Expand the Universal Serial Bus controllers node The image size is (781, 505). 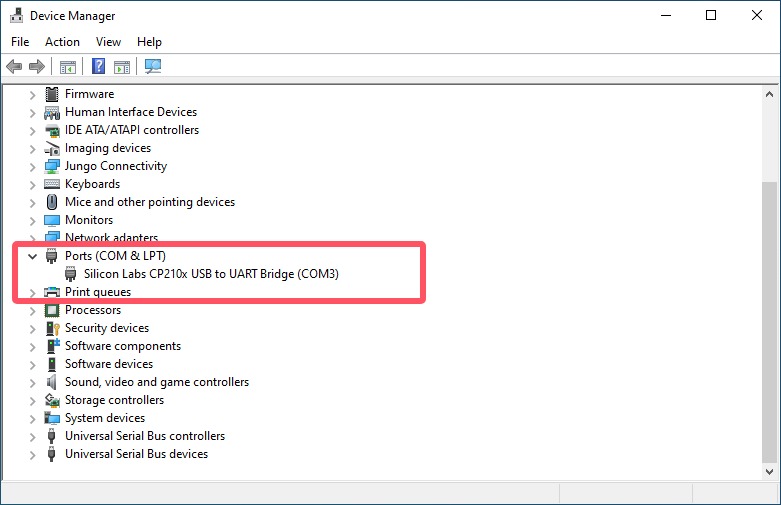pyautogui.click(x=32, y=436)
